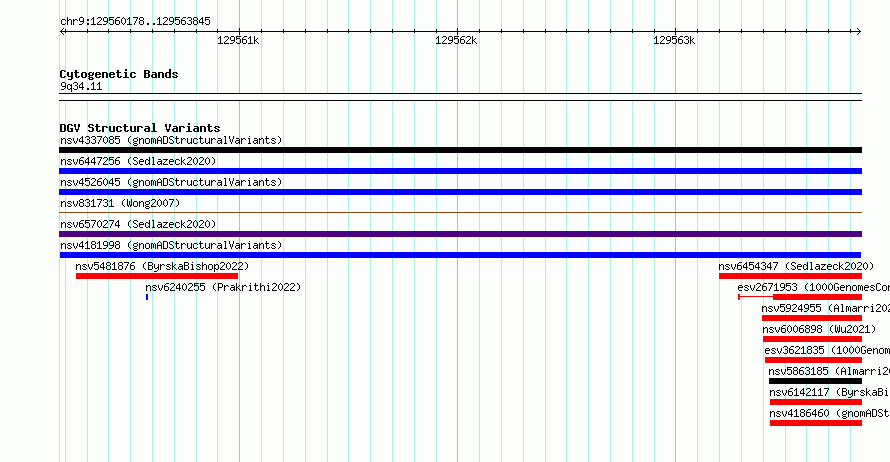Open the nsv5481876 (ByrskaBishop2022) label
The width and height of the screenshot is (890, 462).
pos(162,266)
